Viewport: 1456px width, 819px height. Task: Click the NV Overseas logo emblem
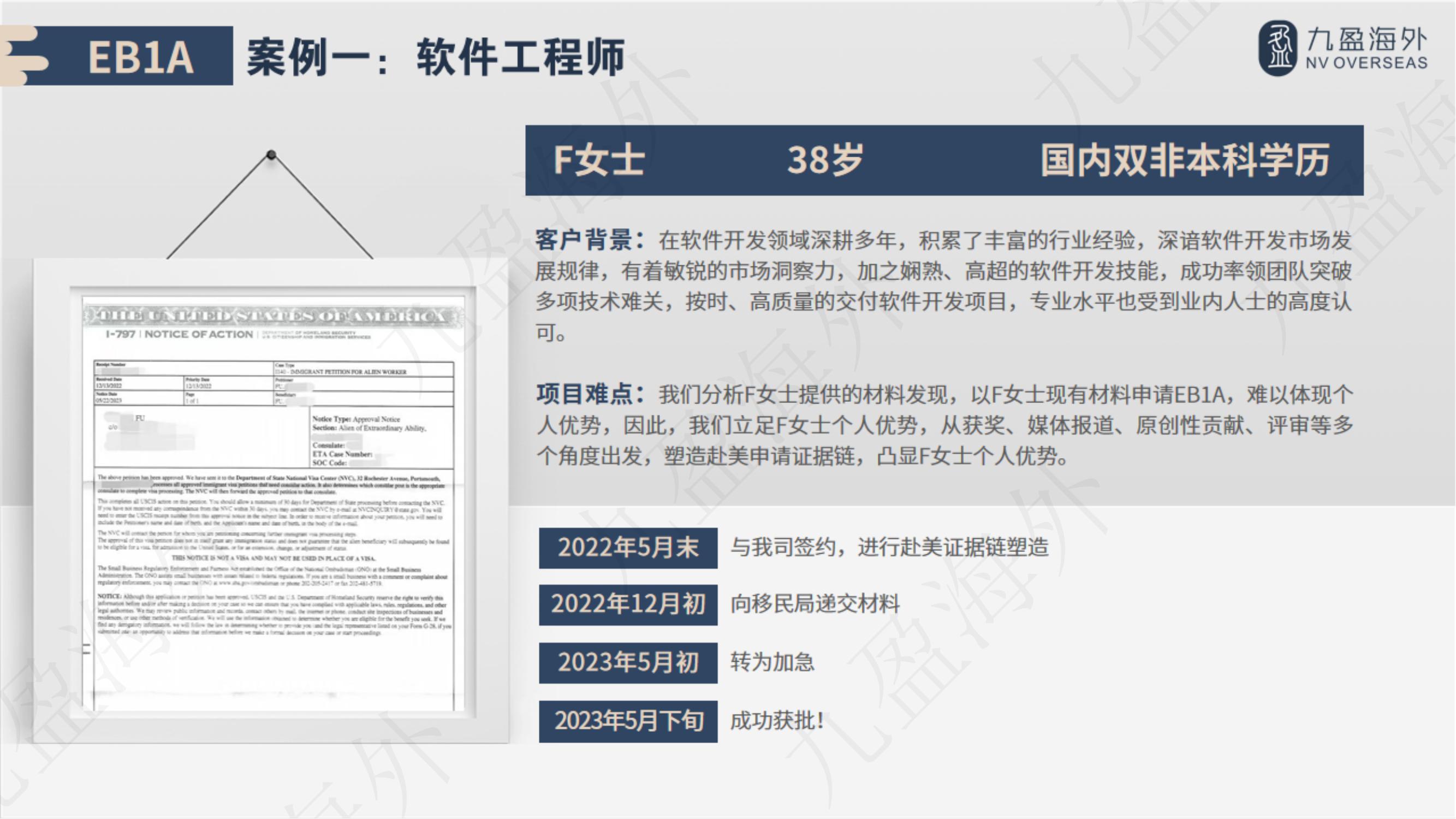pyautogui.click(x=1277, y=48)
